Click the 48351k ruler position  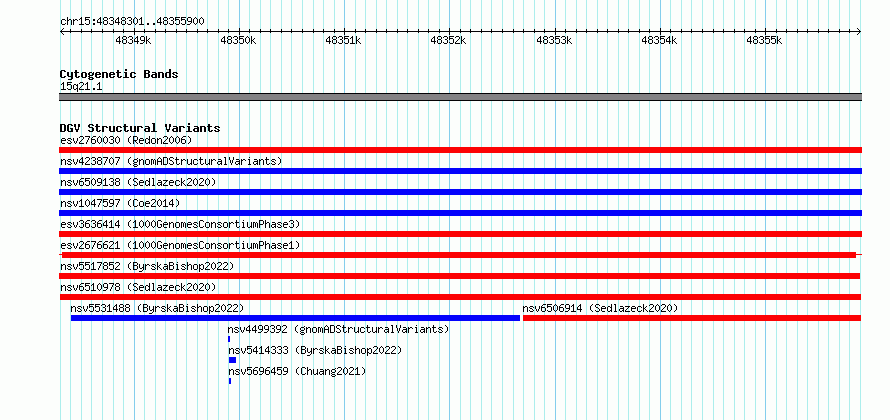pyautogui.click(x=344, y=40)
